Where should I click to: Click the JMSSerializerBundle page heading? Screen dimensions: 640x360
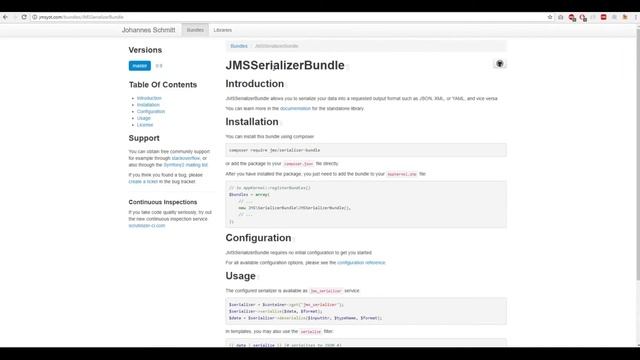285,65
